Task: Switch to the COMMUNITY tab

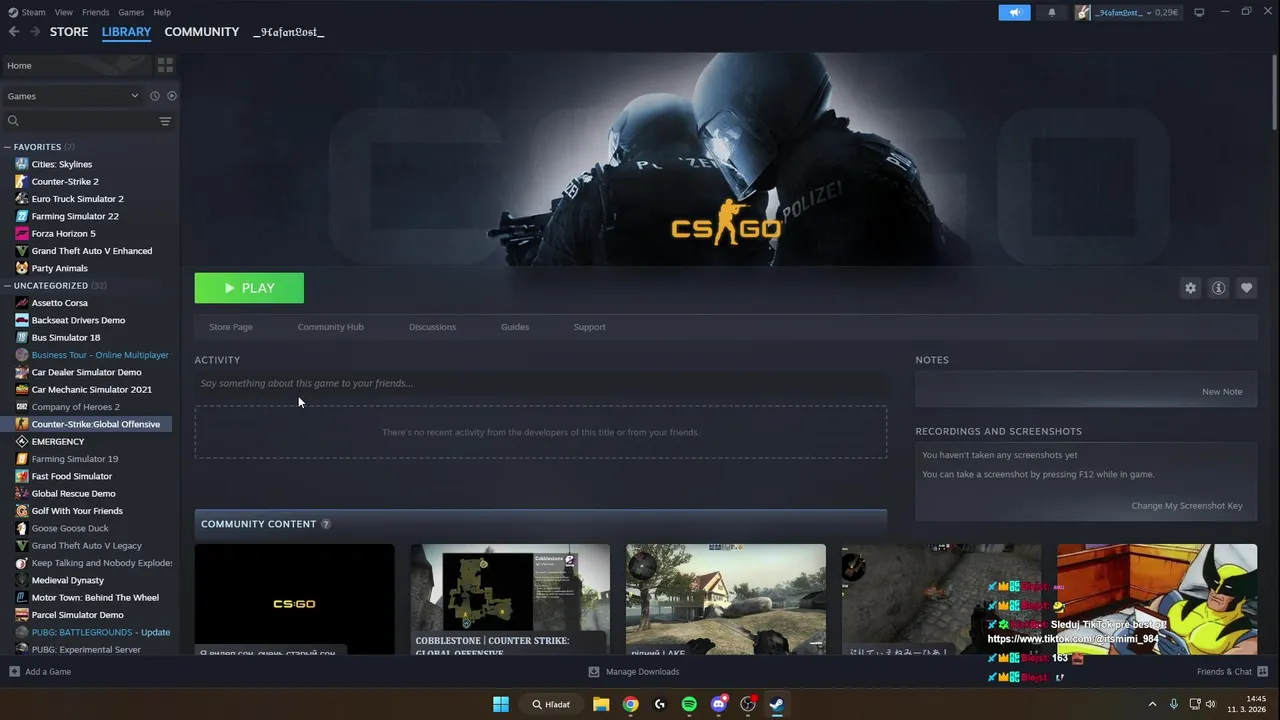Action: [202, 32]
